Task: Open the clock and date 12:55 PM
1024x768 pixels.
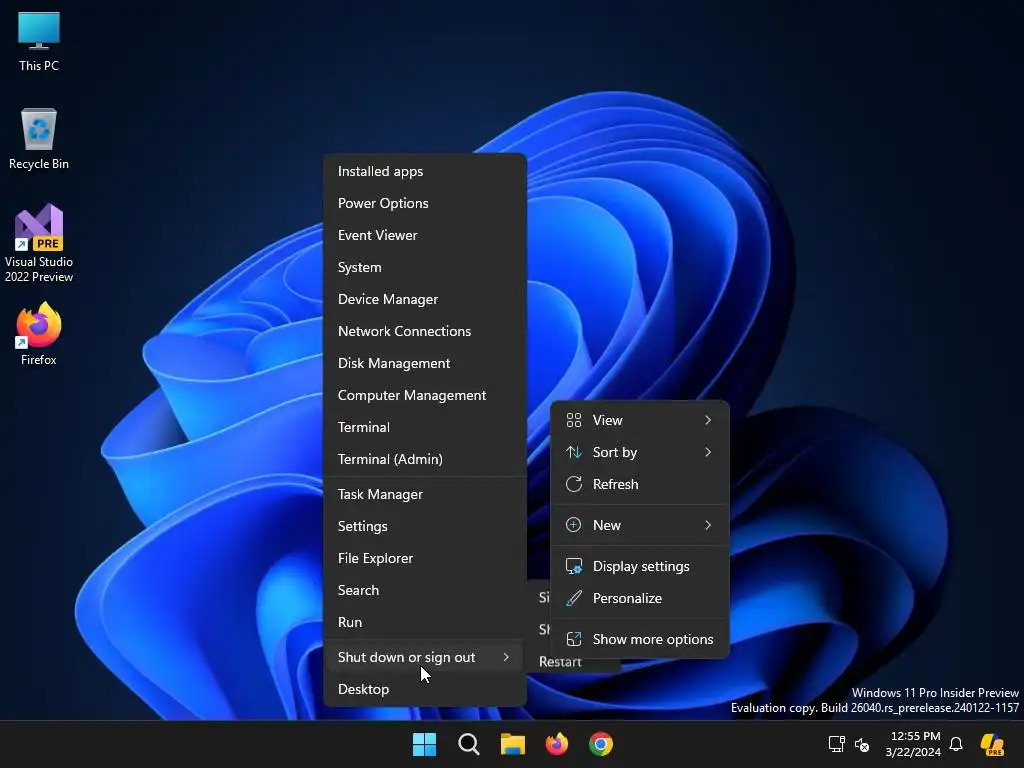Action: pyautogui.click(x=913, y=744)
